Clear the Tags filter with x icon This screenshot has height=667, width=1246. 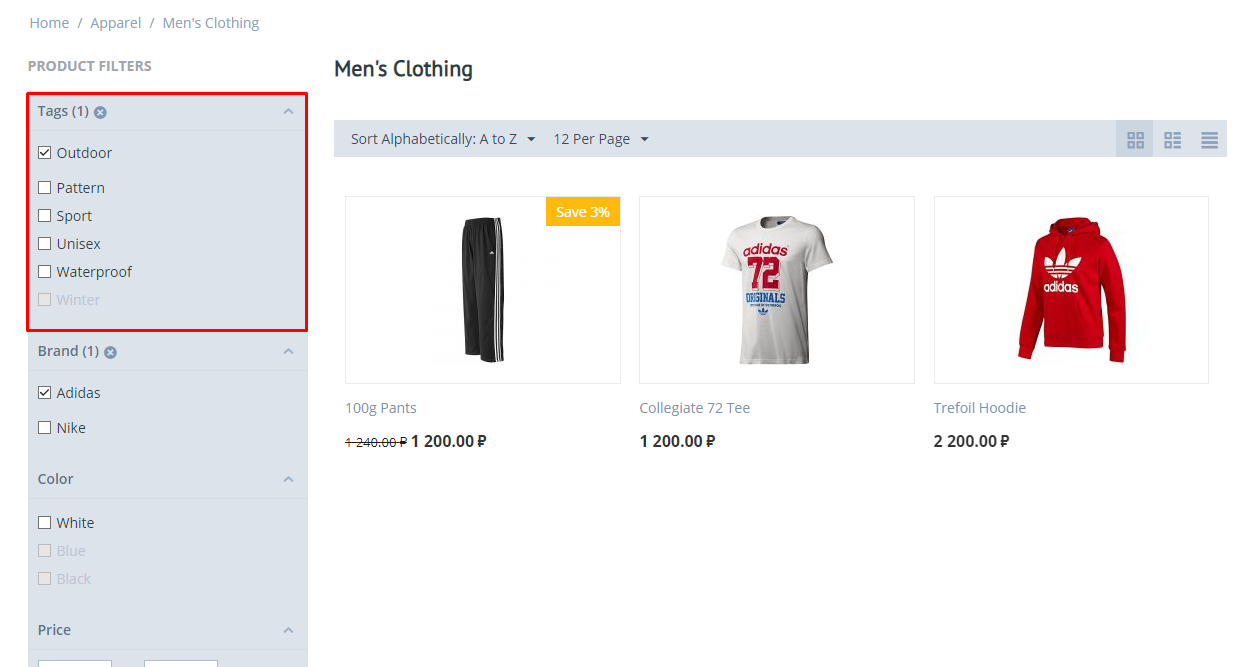coord(100,112)
